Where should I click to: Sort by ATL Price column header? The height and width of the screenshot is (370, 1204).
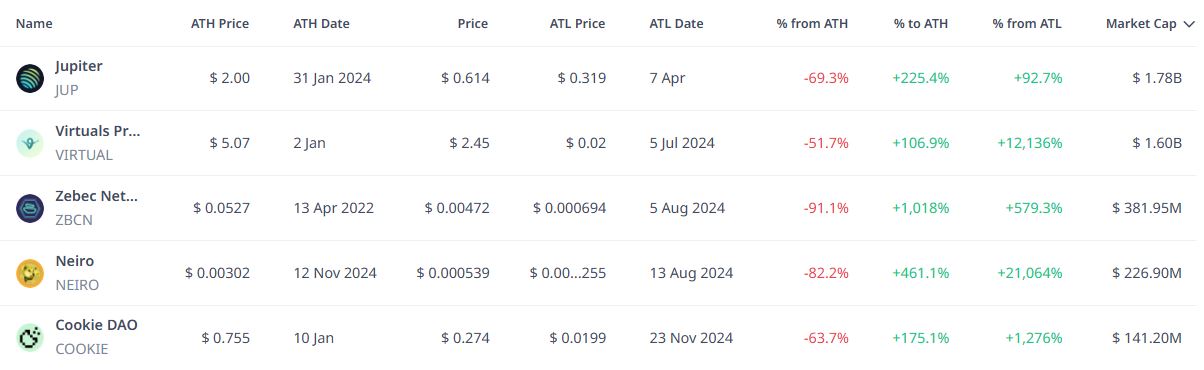point(577,23)
